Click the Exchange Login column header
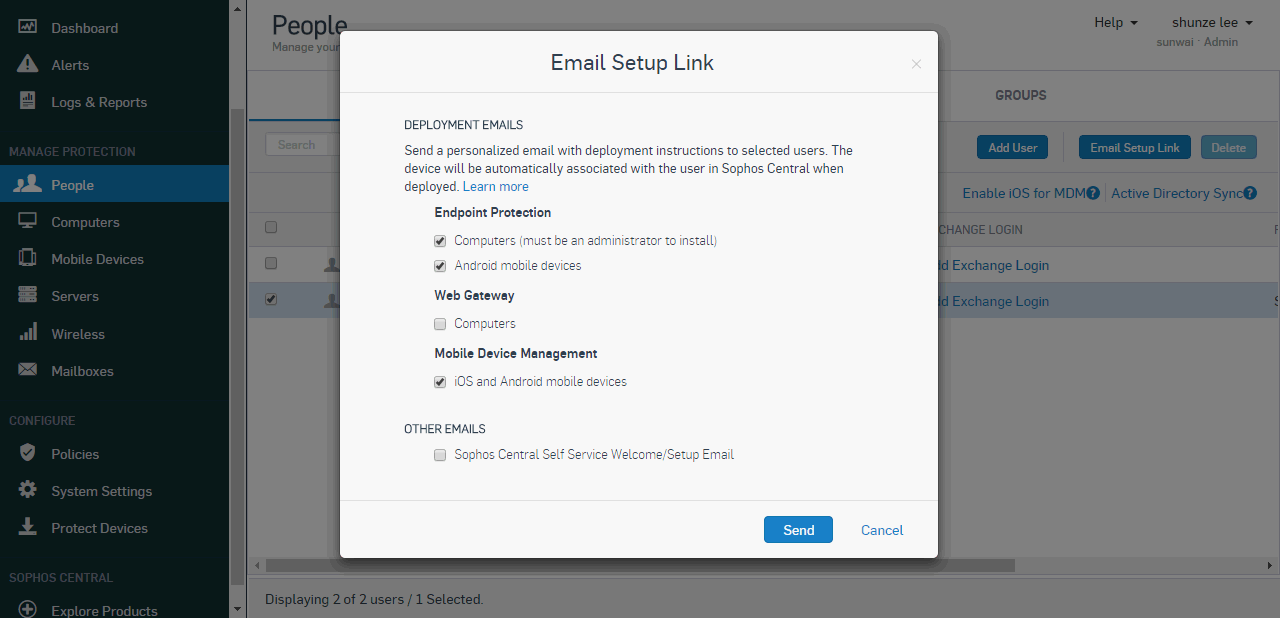This screenshot has height=618, width=1280. [980, 229]
